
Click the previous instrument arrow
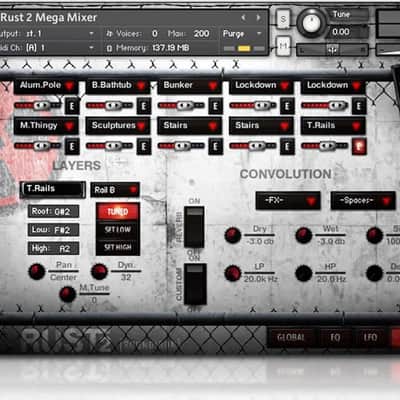point(243,18)
